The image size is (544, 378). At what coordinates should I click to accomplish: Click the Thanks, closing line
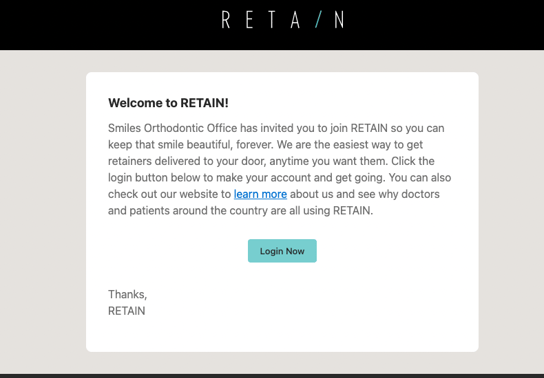pyautogui.click(x=127, y=294)
